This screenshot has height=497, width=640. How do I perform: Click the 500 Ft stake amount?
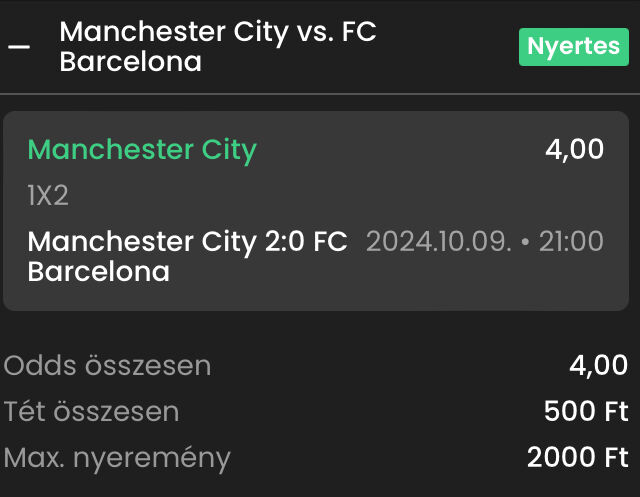pos(586,412)
